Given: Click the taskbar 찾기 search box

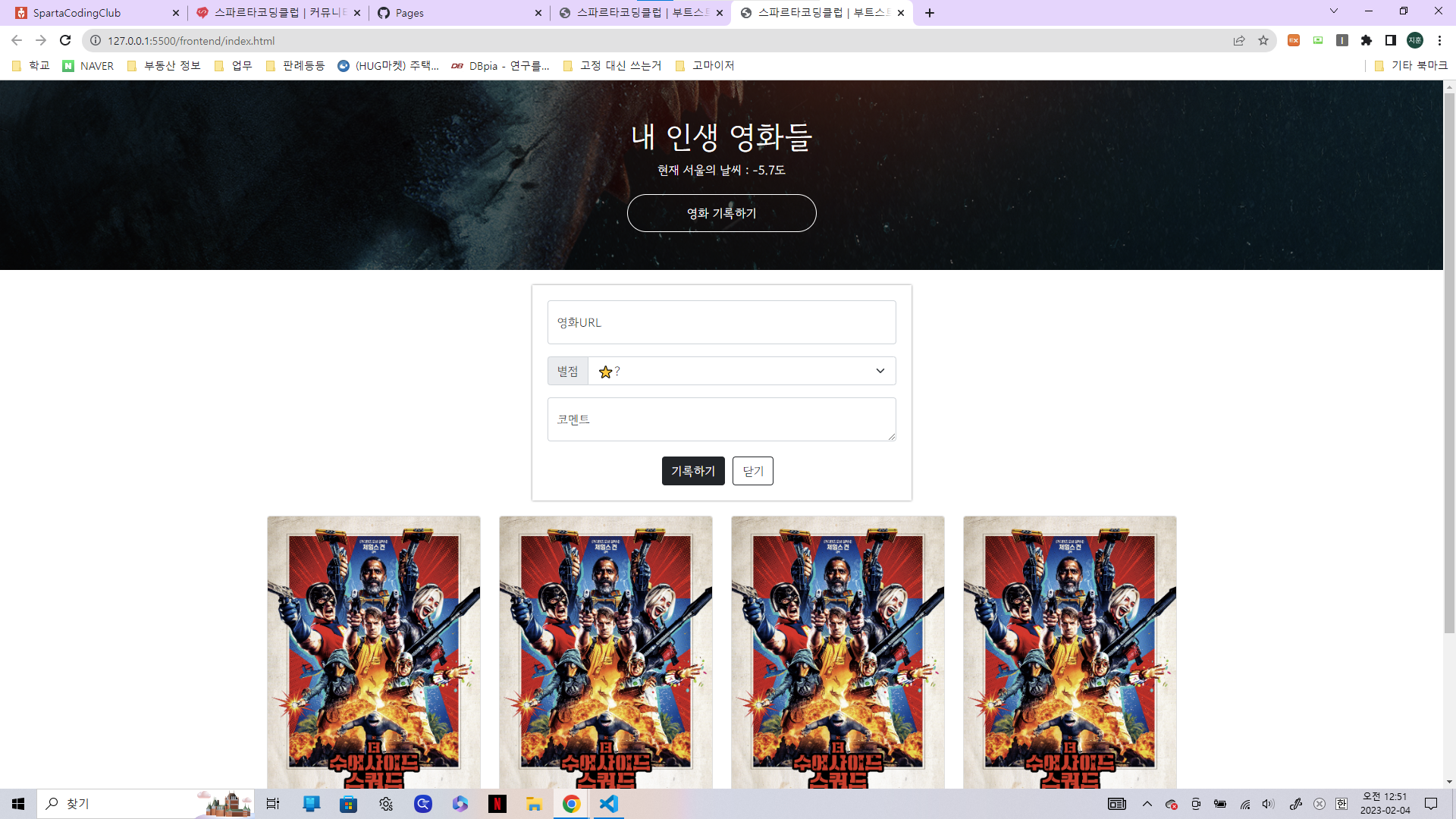Looking at the screenshot, I should [146, 804].
